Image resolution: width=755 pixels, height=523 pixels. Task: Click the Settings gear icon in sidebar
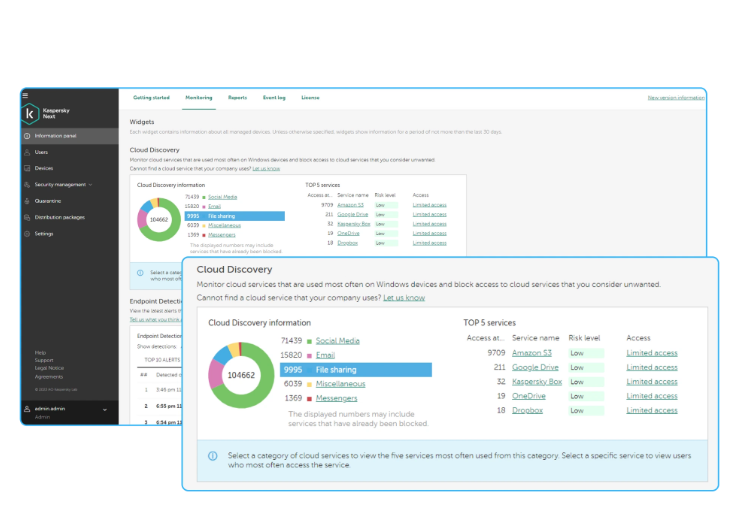point(27,233)
